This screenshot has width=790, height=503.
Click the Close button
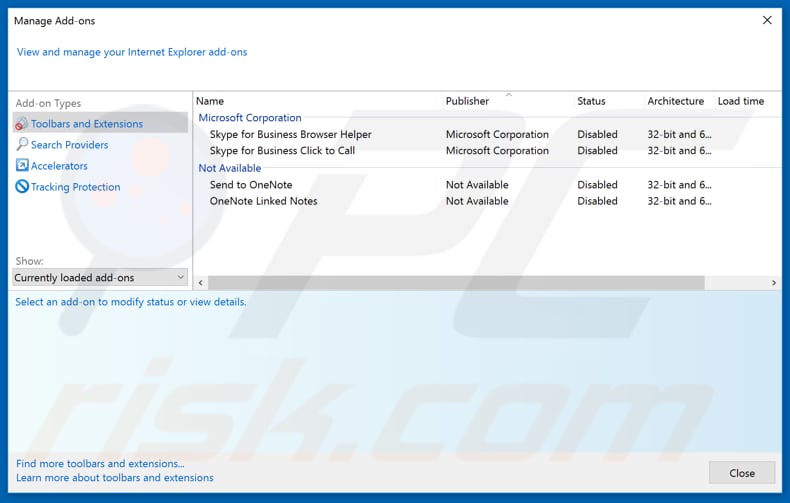[x=742, y=473]
